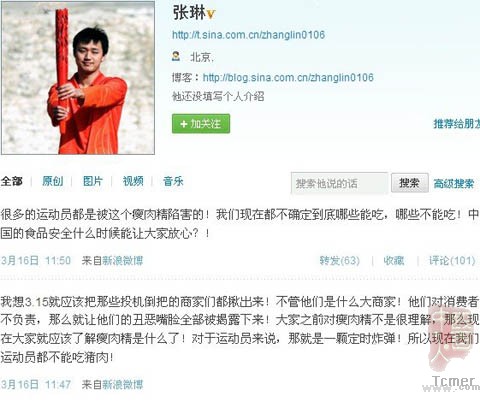Image resolution: width=480 pixels, height=402 pixels.
Task: Switch to the 音乐 tab
Action: click(173, 181)
